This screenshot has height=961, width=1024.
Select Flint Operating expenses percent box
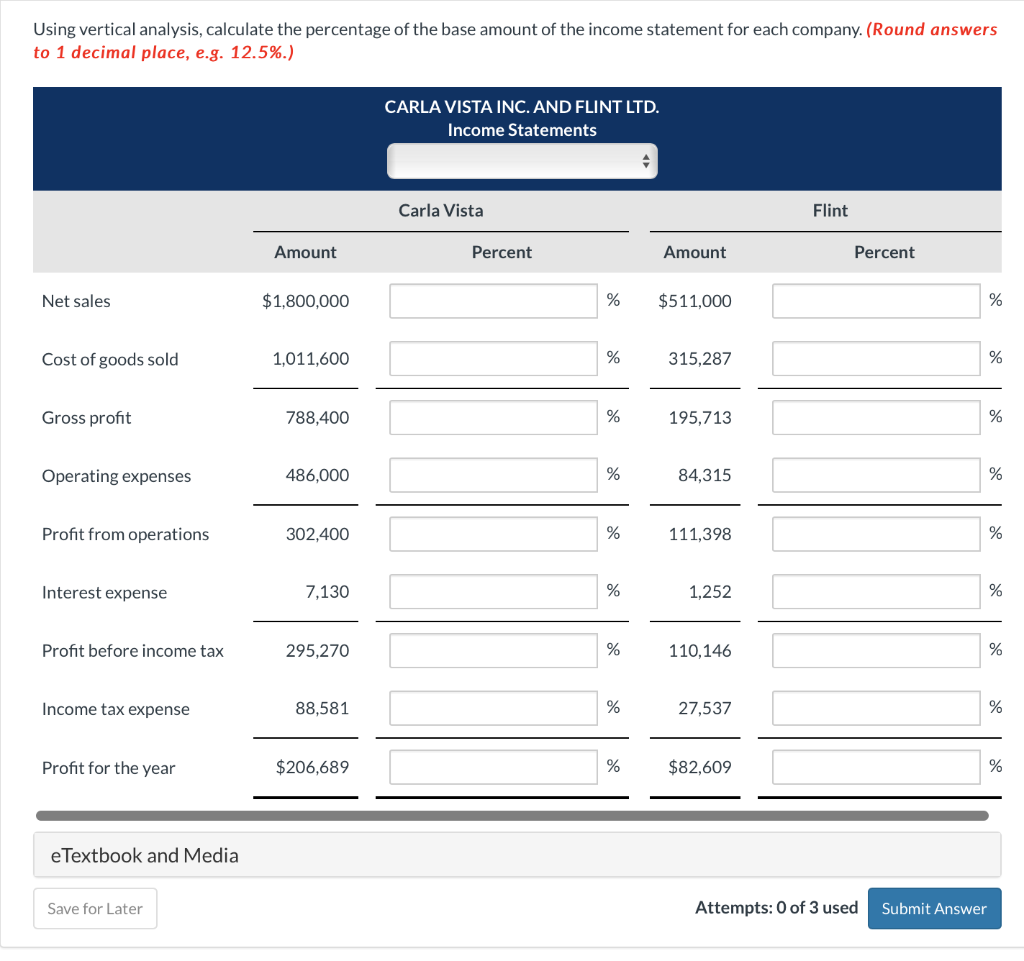pos(875,474)
